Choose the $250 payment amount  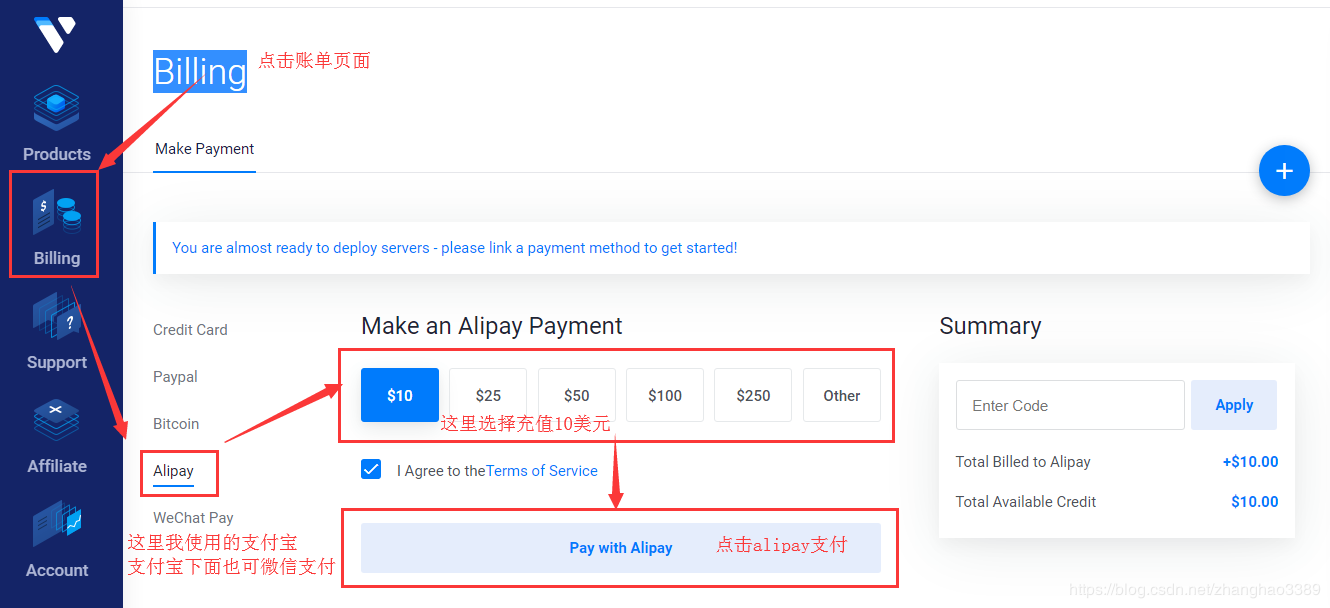point(753,395)
